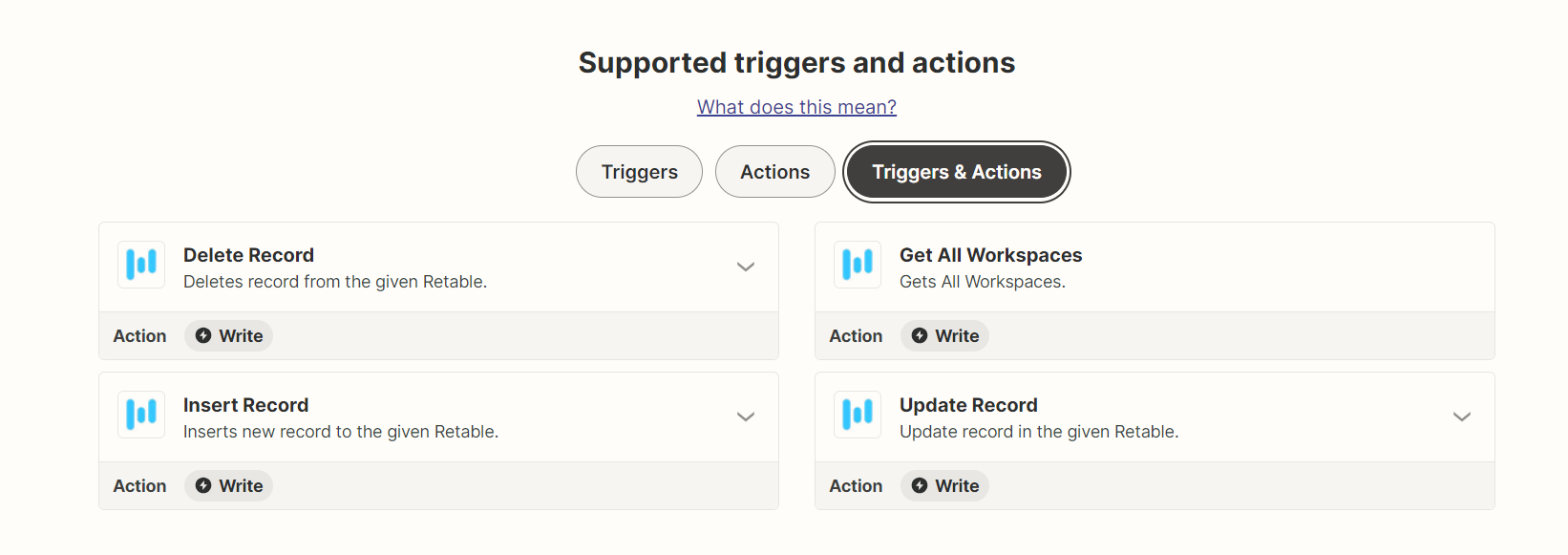Screen dimensions: 1568x555
Task: Click the 'Supported triggers and actions' heading
Action: coord(796,62)
